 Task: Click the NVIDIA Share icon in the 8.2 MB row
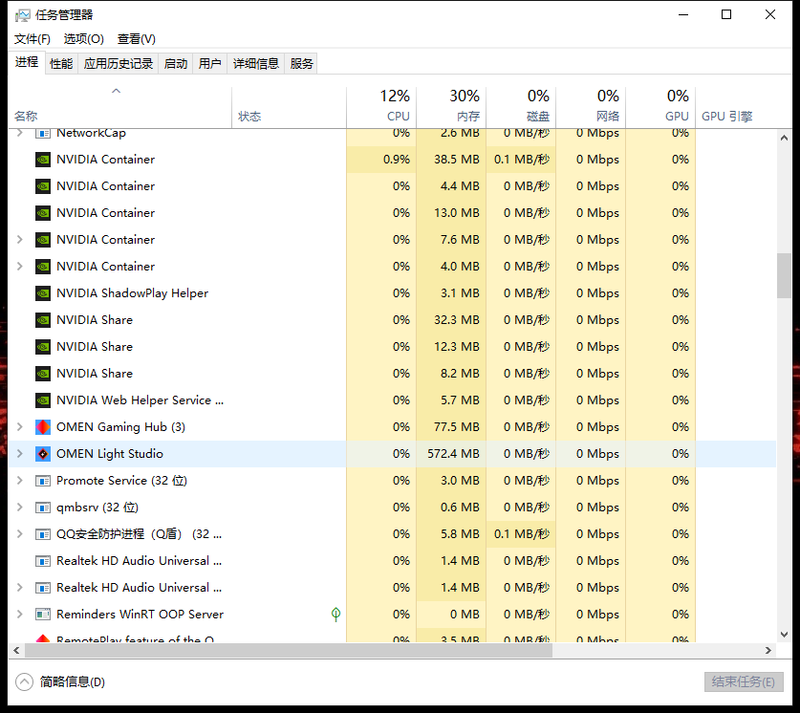(43, 374)
